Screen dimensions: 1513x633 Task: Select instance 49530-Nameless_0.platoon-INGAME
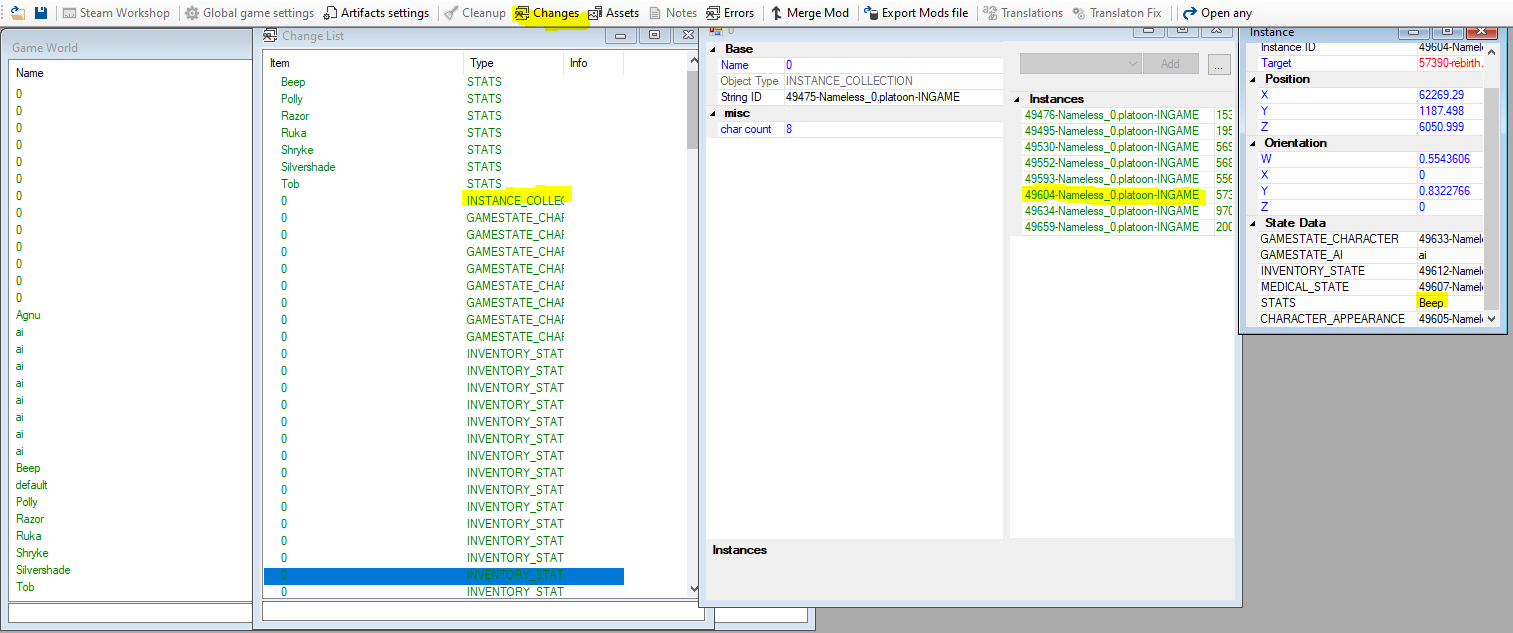(1111, 147)
